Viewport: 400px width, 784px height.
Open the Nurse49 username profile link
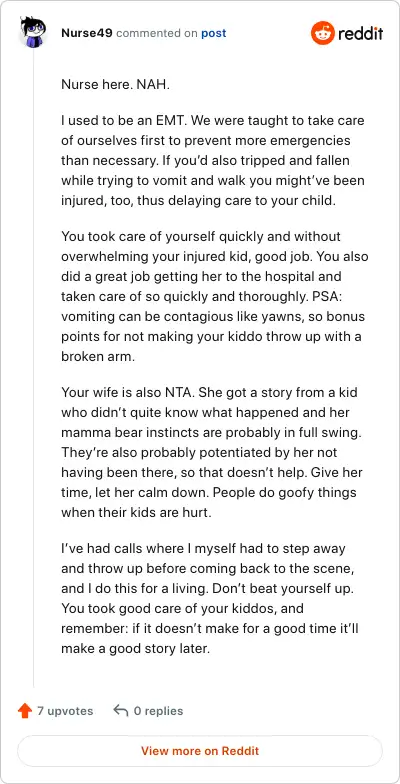click(87, 34)
